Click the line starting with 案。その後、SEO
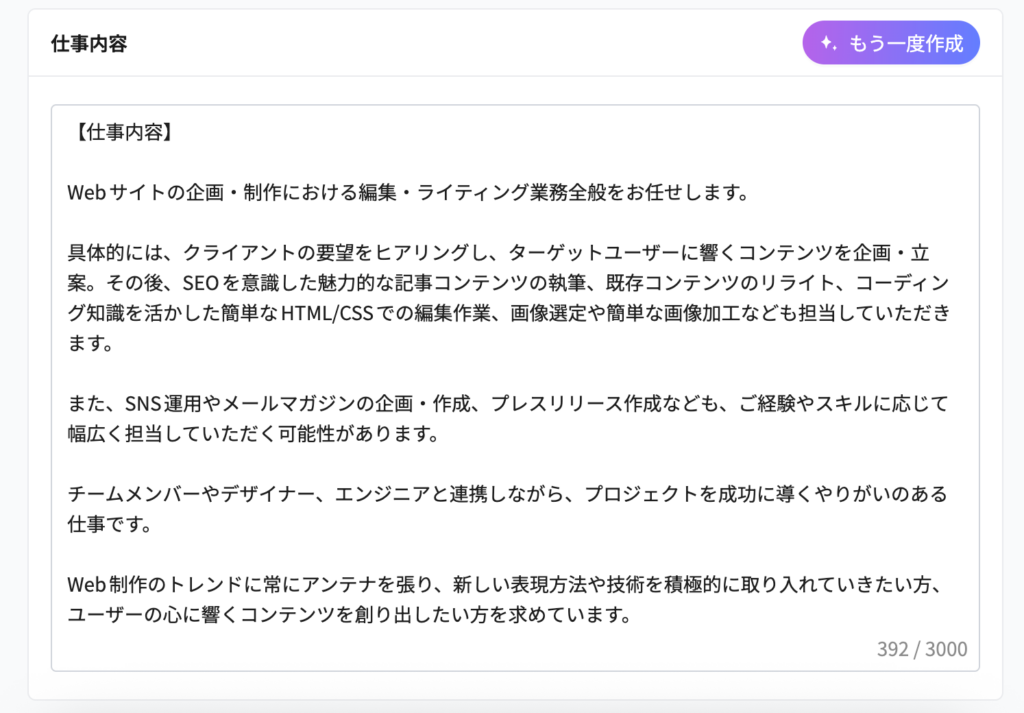 click(500, 282)
